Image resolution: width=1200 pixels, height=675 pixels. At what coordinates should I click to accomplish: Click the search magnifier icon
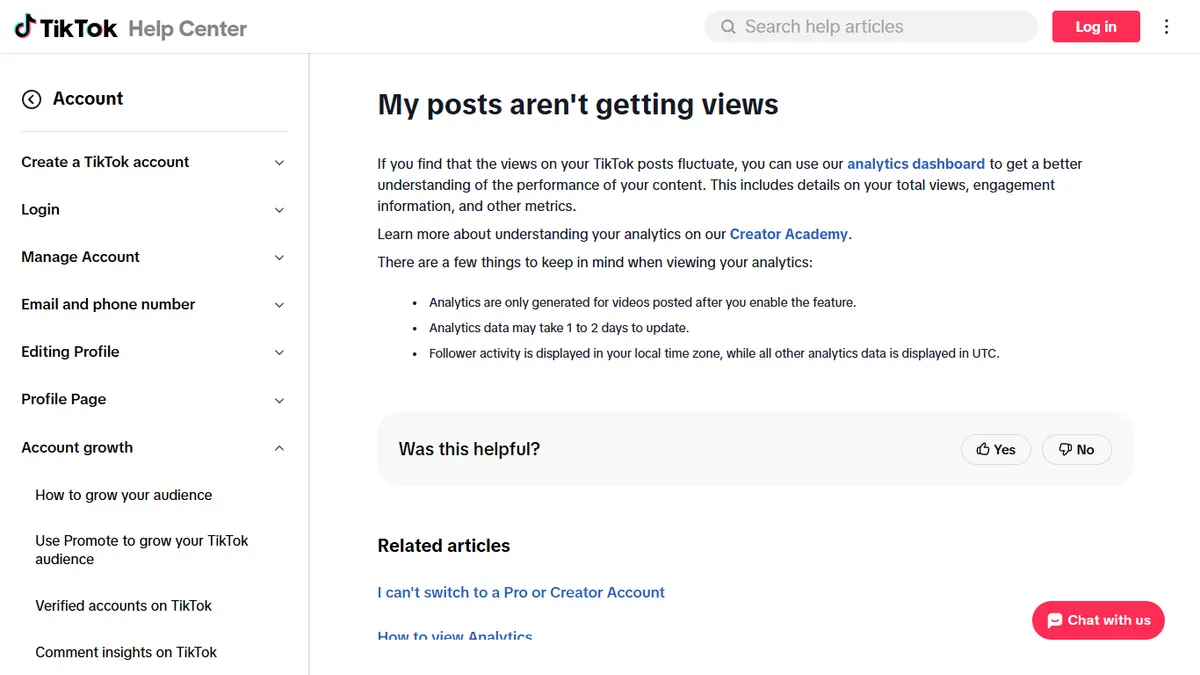pyautogui.click(x=728, y=27)
